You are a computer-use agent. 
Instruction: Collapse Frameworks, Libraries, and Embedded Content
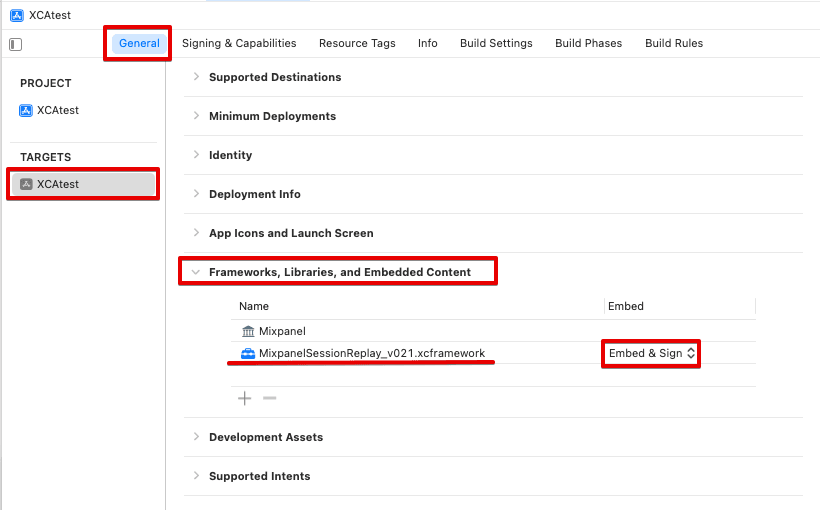pyautogui.click(x=196, y=272)
